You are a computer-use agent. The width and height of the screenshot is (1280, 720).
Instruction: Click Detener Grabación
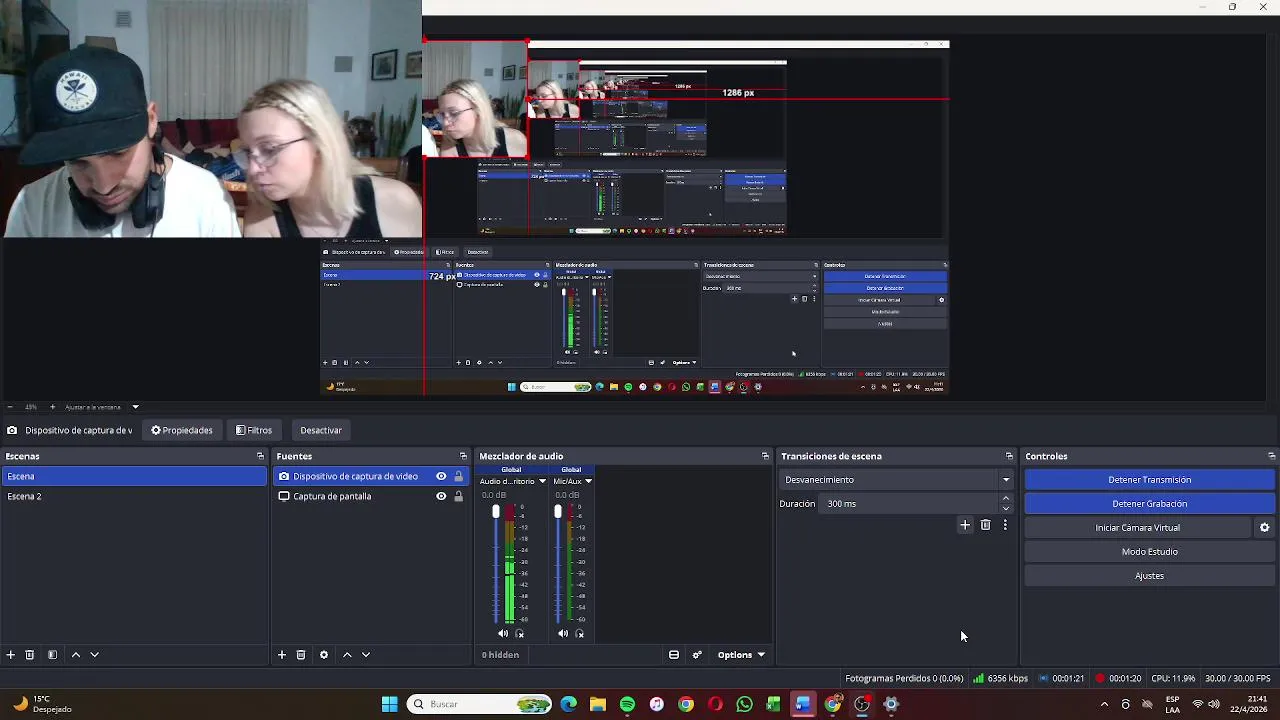1149,504
